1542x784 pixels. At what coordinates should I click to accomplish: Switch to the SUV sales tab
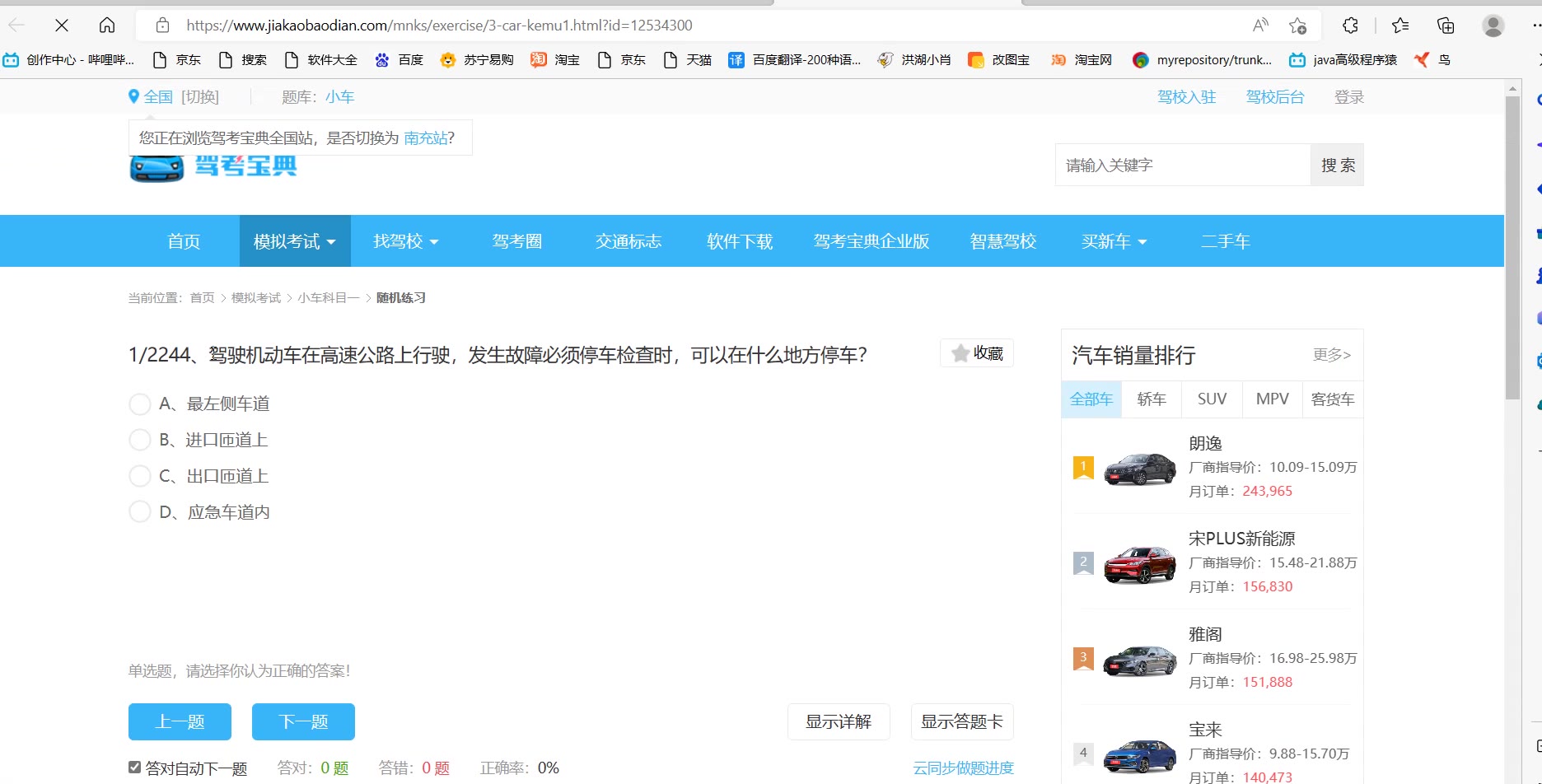(1212, 399)
